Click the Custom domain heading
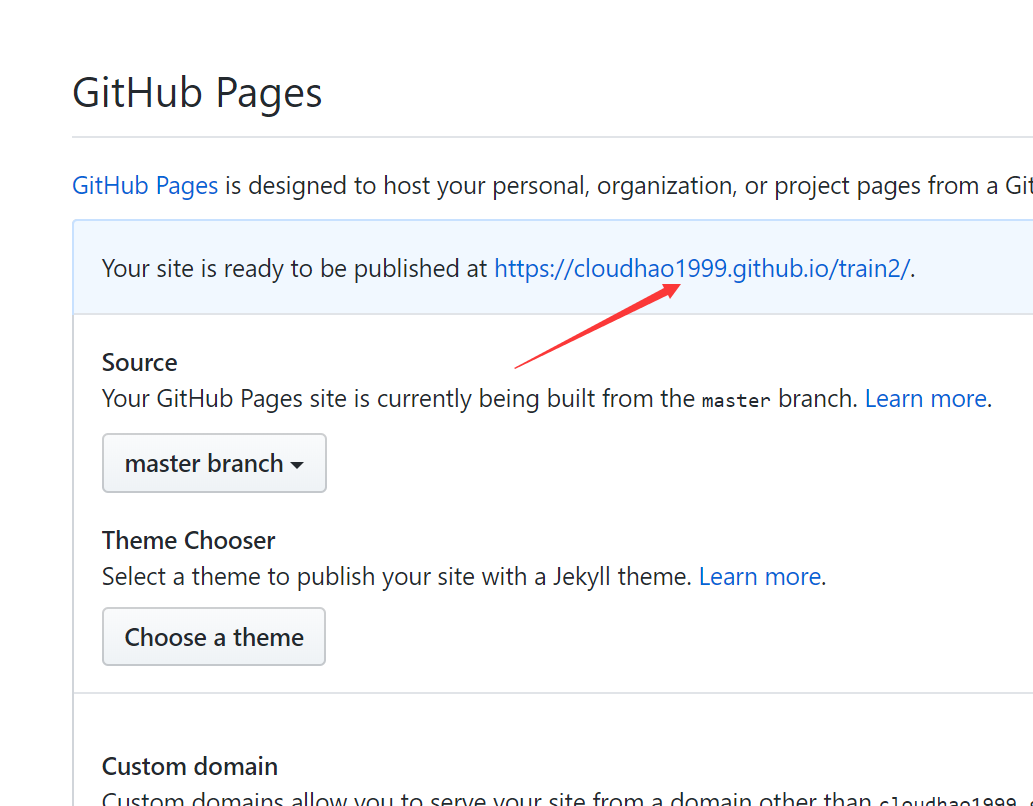 tap(190, 766)
